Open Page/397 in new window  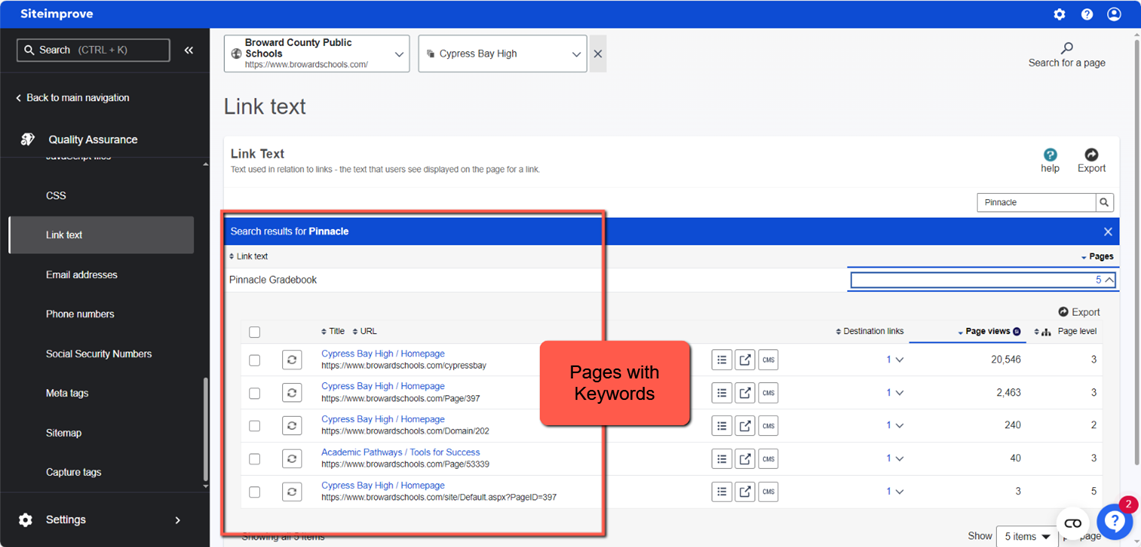[744, 392]
